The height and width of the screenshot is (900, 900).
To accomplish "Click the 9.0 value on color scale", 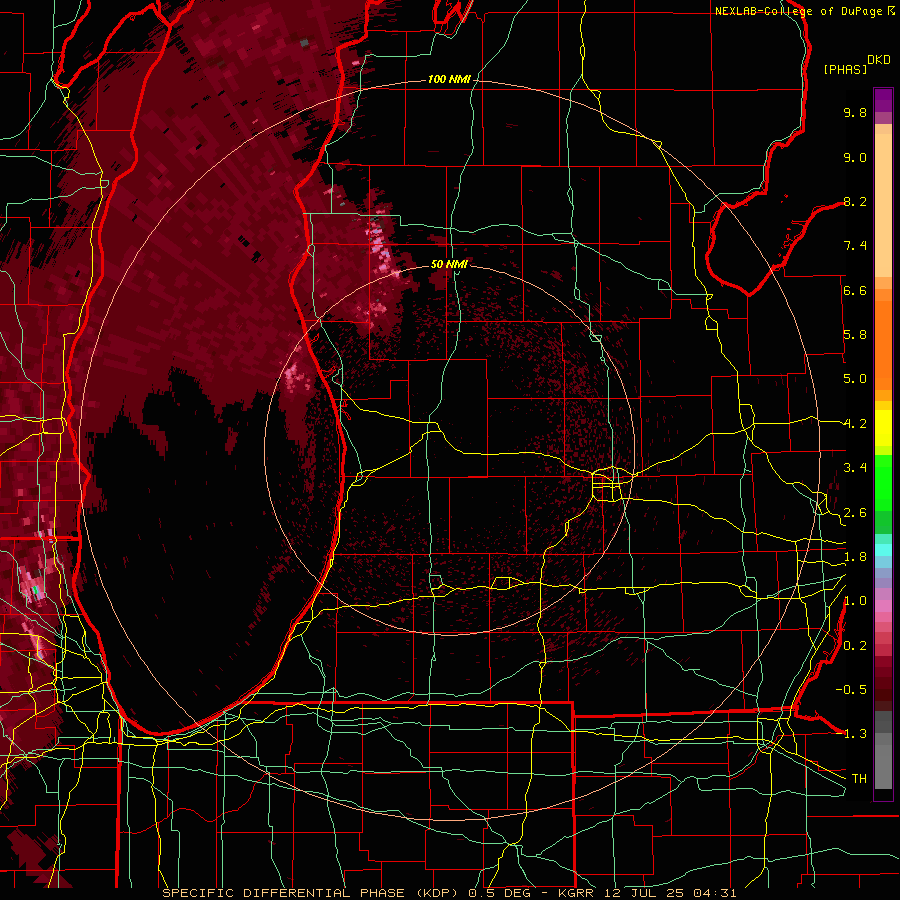I will coord(855,157).
